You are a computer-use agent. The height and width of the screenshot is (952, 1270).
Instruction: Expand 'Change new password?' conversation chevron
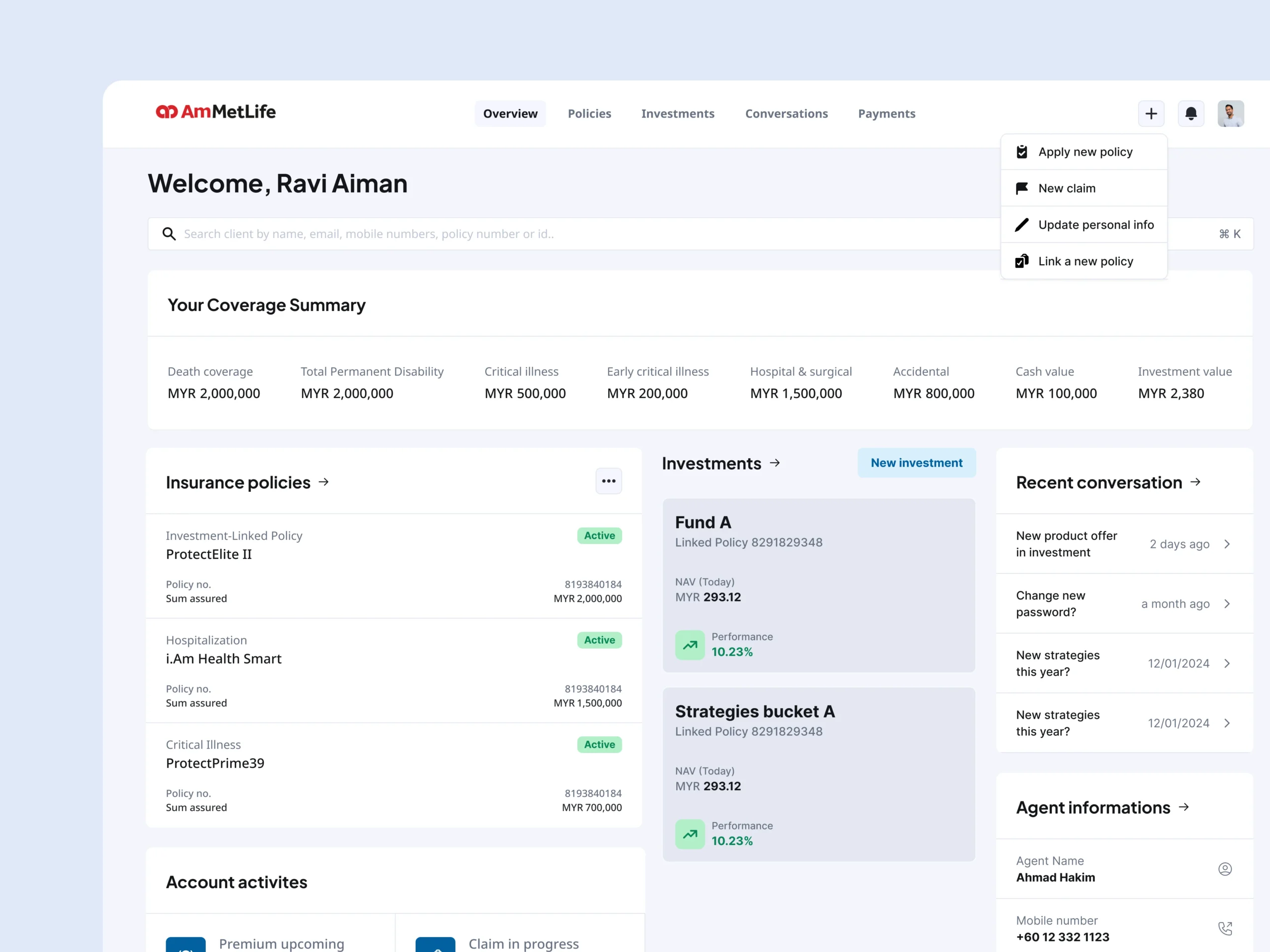pyautogui.click(x=1227, y=604)
